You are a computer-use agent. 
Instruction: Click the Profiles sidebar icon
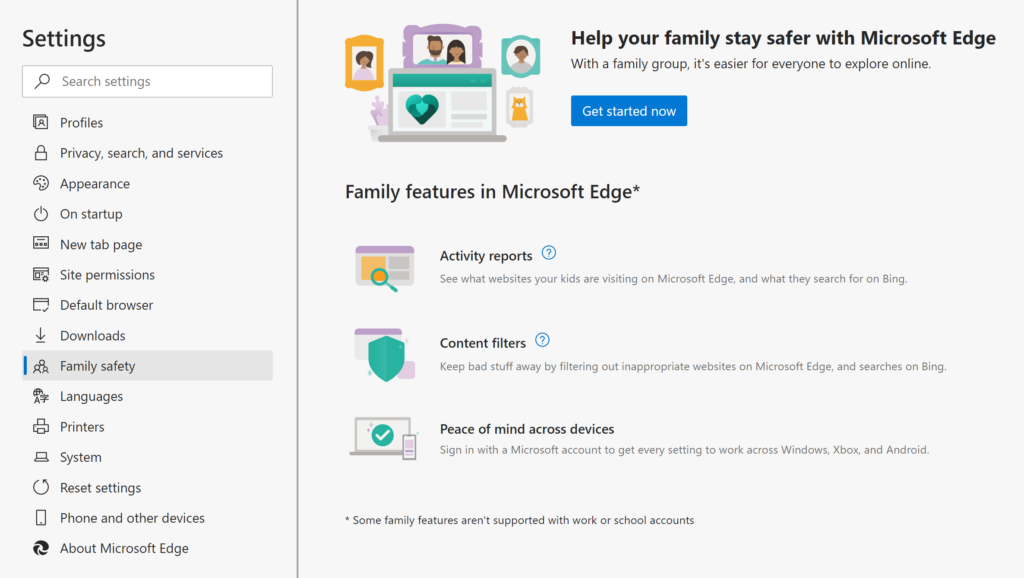click(x=40, y=122)
